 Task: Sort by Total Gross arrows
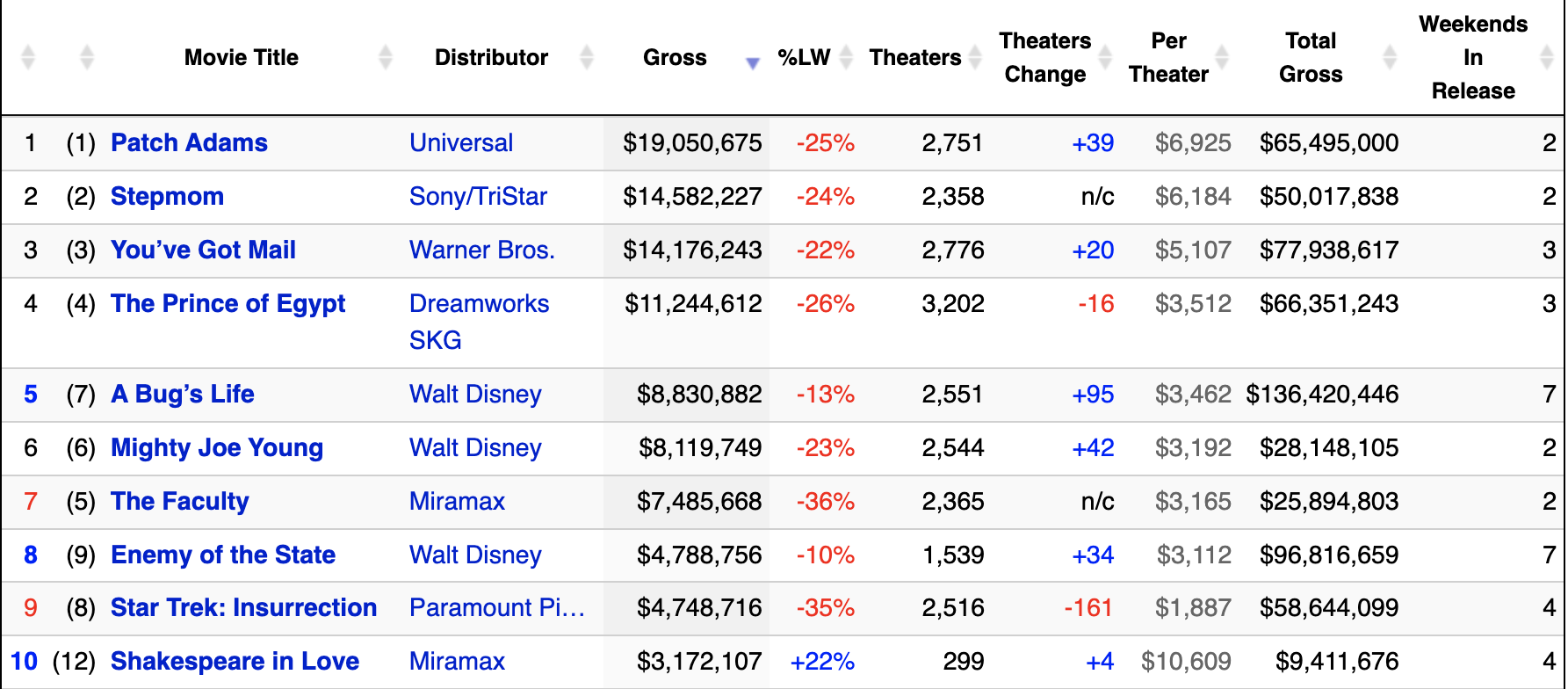1389,58
